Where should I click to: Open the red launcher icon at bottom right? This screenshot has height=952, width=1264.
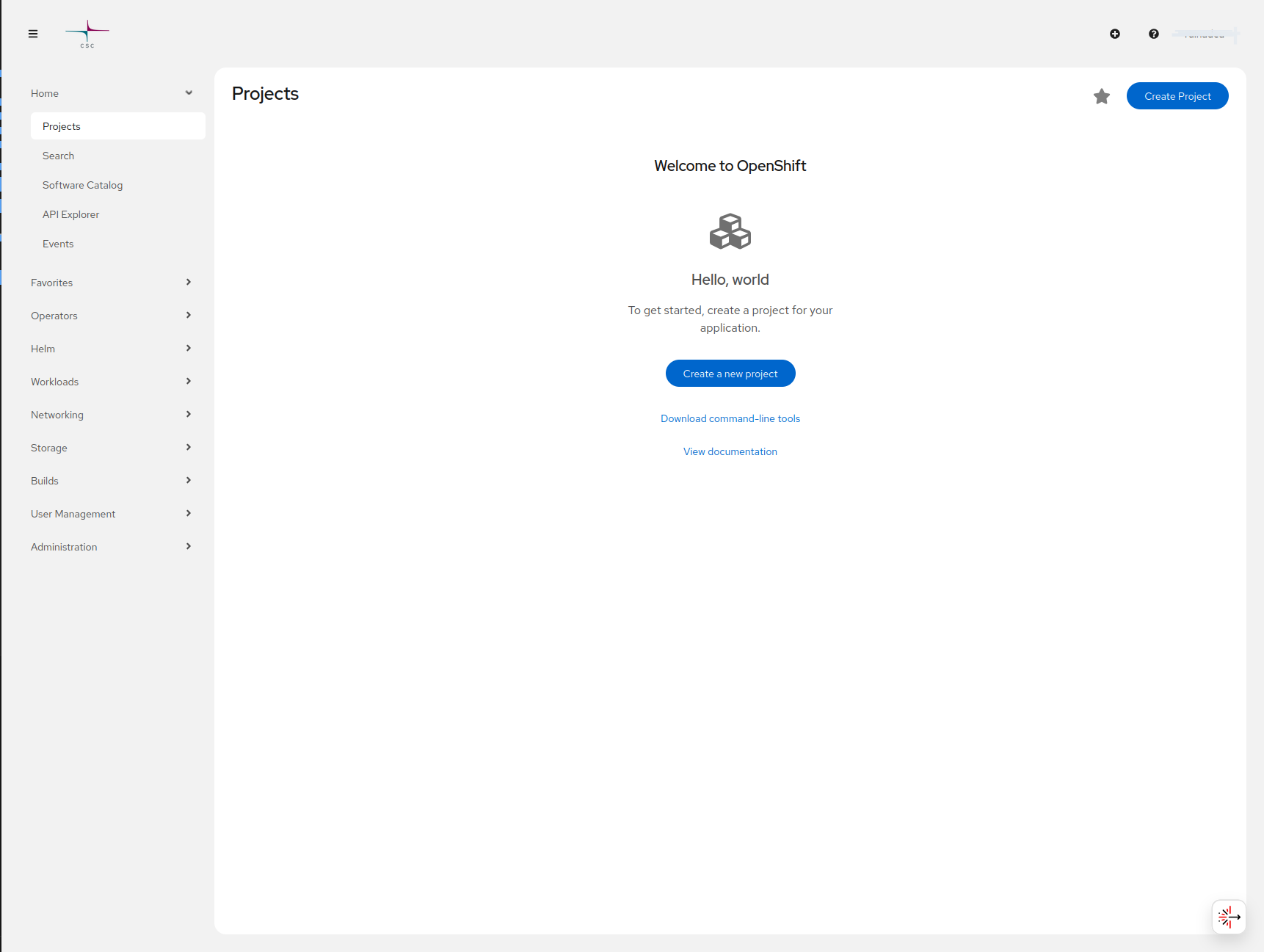[x=1228, y=917]
